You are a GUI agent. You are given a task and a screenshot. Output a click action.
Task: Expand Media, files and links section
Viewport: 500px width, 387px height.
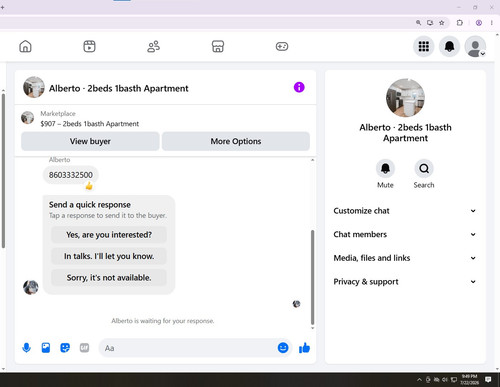[x=405, y=258]
